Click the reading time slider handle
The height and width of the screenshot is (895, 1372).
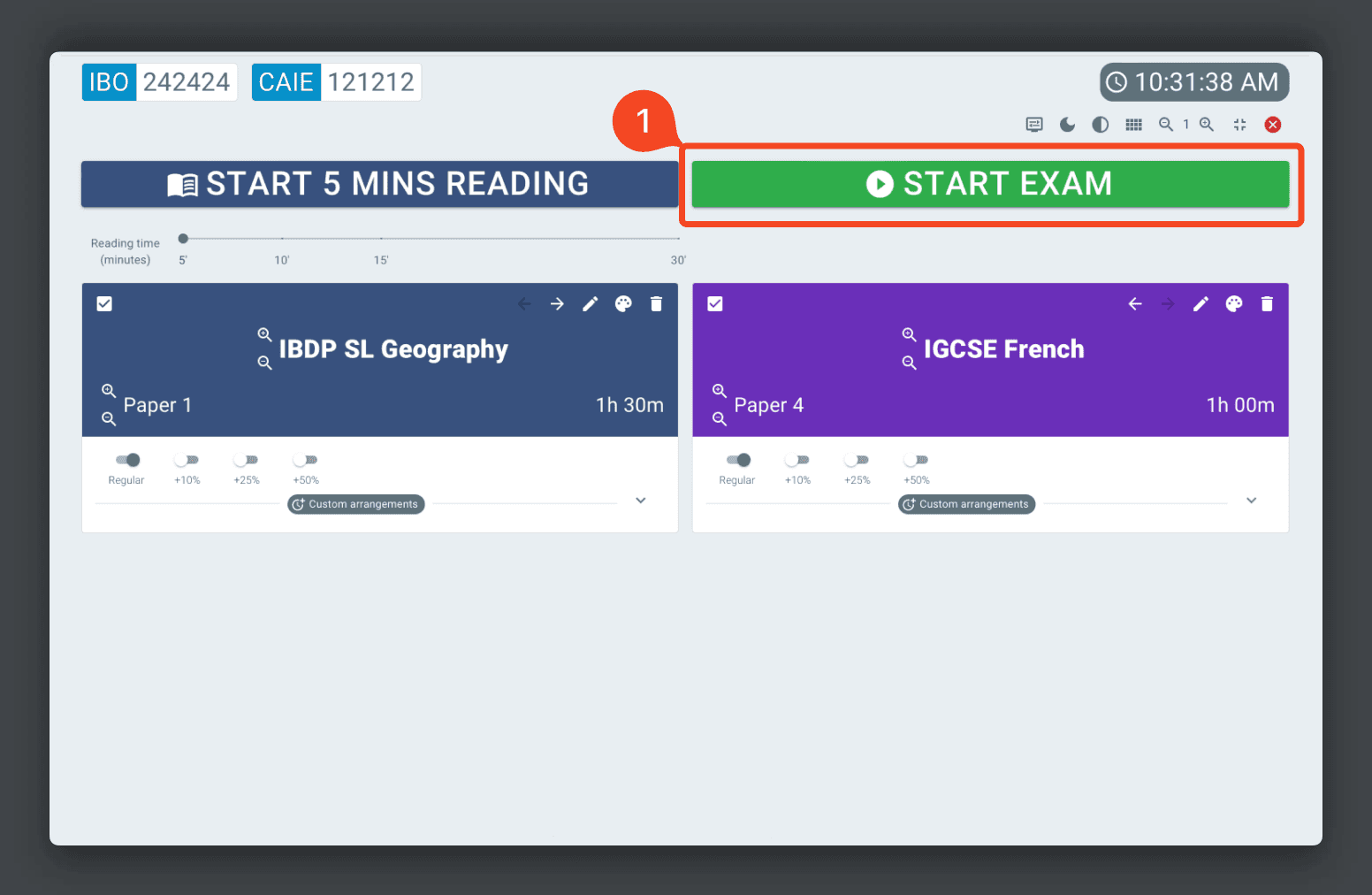183,239
